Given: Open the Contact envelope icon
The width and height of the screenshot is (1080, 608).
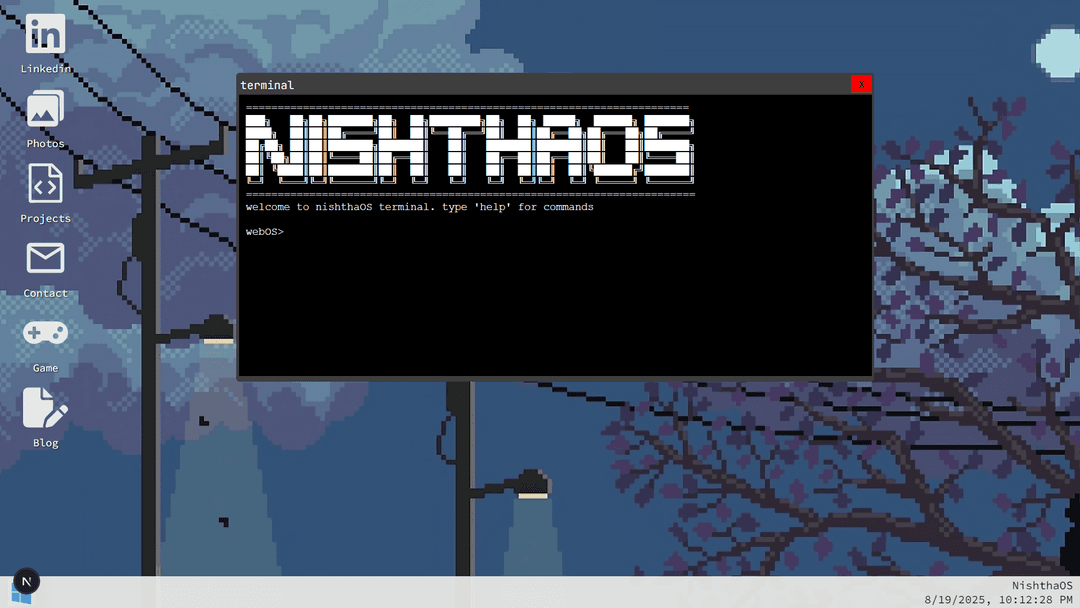Looking at the screenshot, I should [44, 260].
